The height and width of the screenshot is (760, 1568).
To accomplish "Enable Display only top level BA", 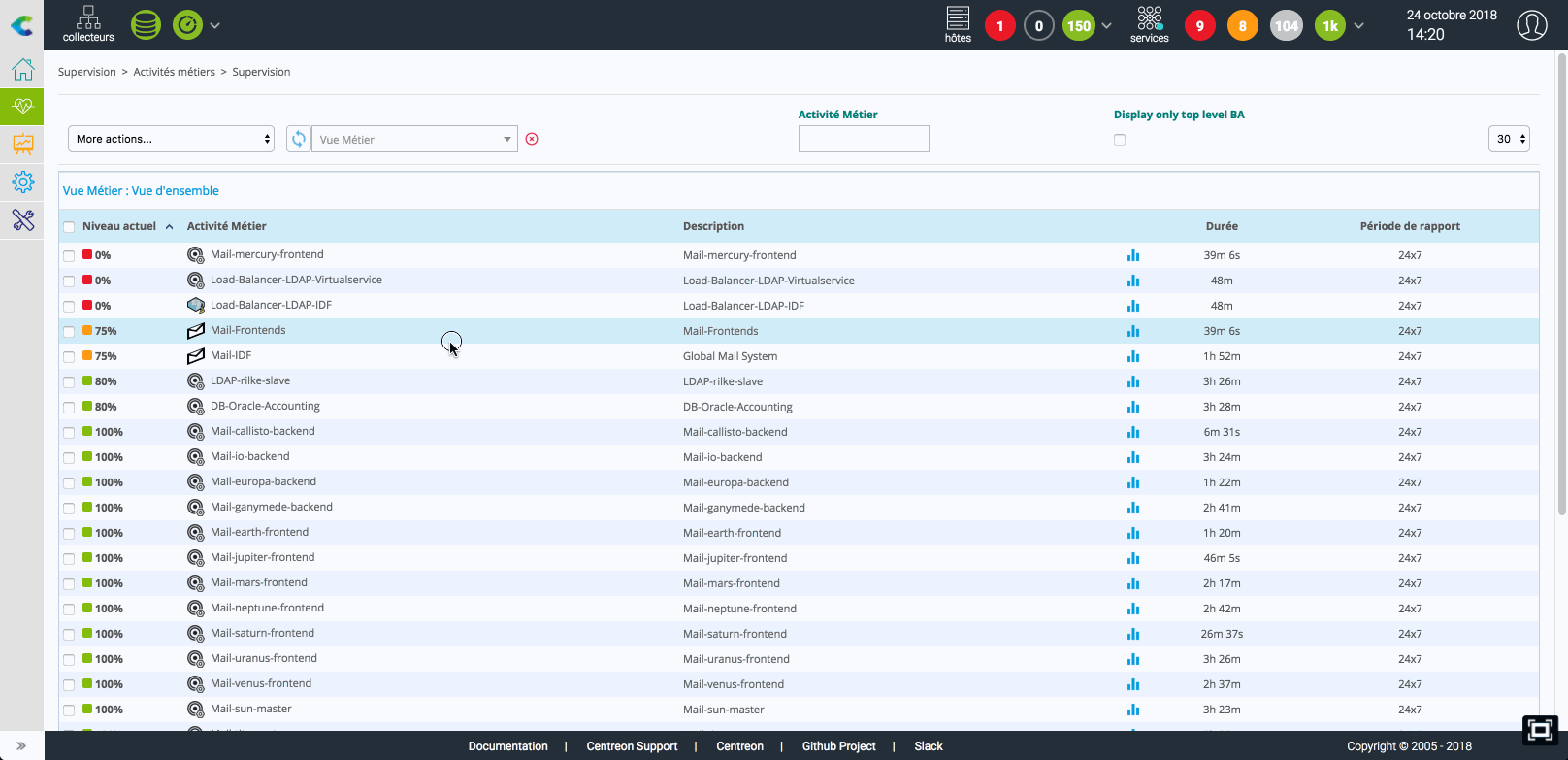I will [1120, 140].
